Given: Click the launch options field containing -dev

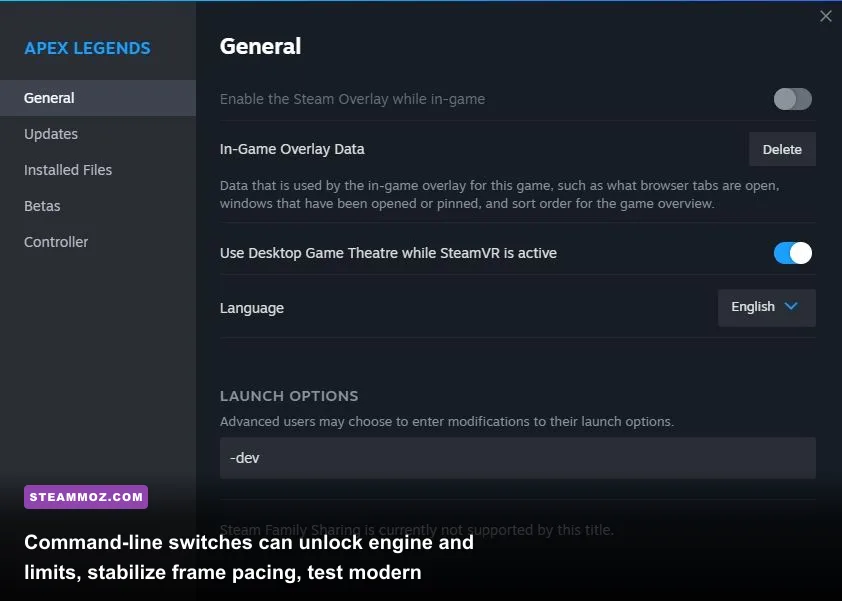Looking at the screenshot, I should pyautogui.click(x=518, y=458).
